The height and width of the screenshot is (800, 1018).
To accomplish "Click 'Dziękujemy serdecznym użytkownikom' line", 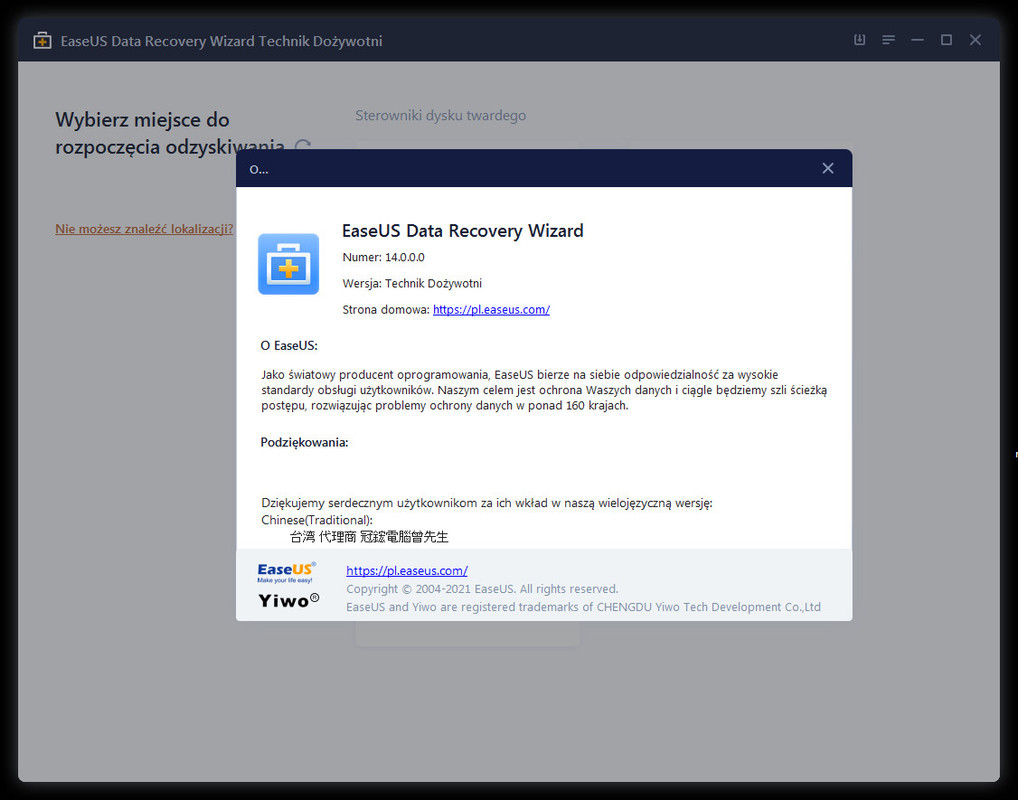I will click(486, 503).
